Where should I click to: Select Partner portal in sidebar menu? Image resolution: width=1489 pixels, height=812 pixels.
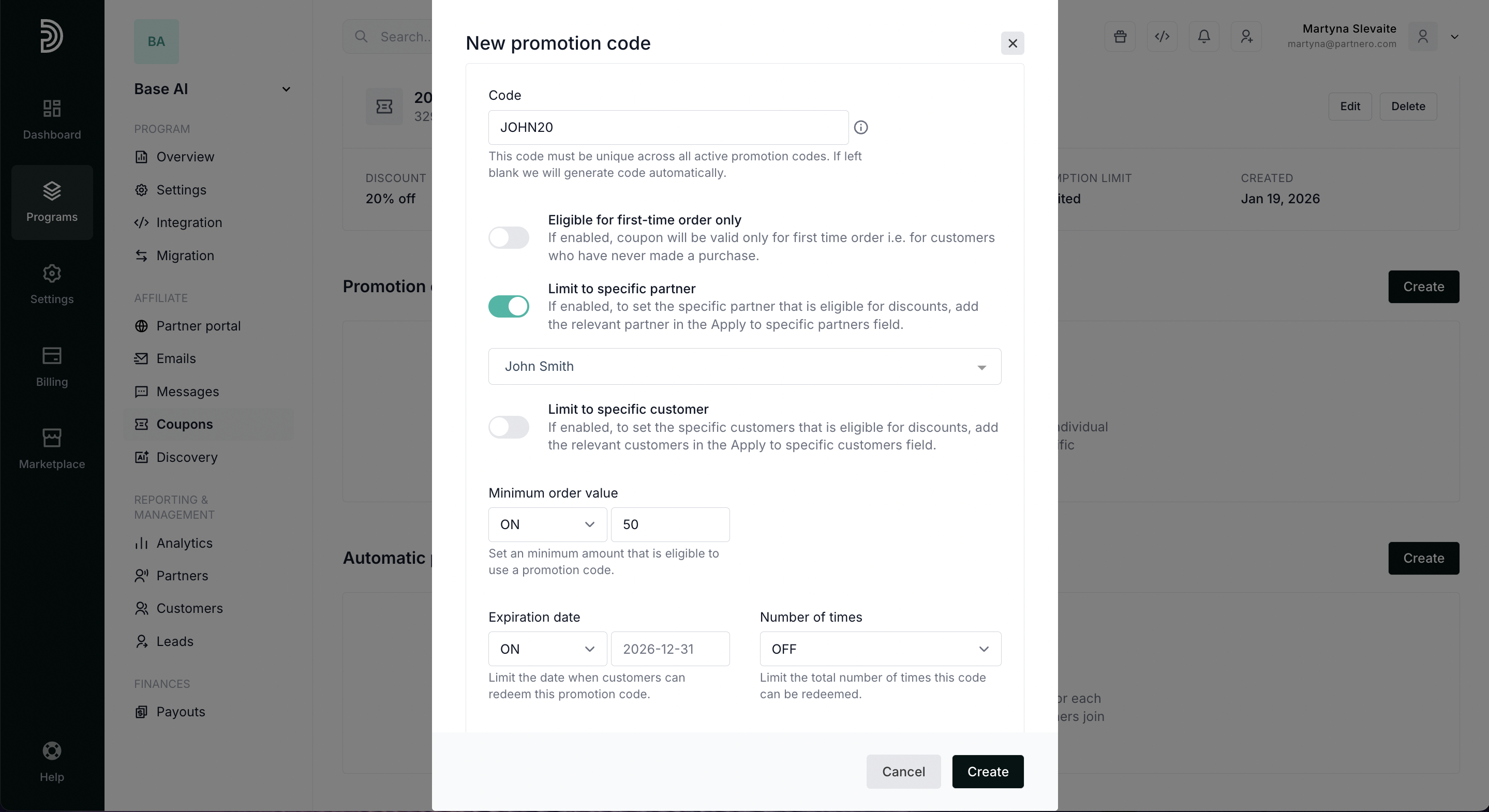198,326
